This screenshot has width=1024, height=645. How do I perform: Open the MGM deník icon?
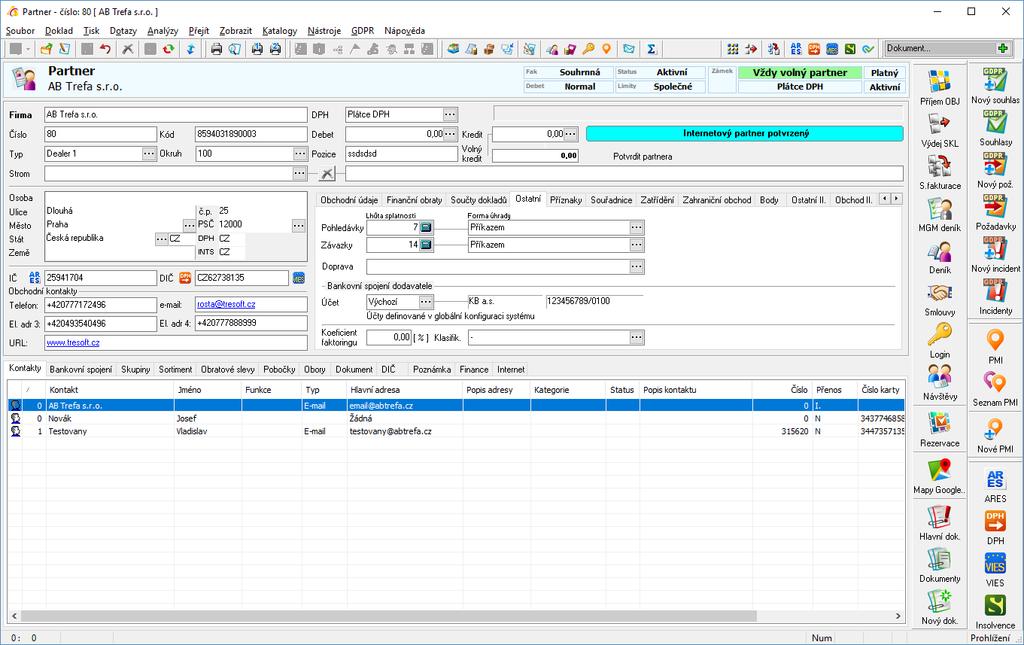(x=939, y=214)
